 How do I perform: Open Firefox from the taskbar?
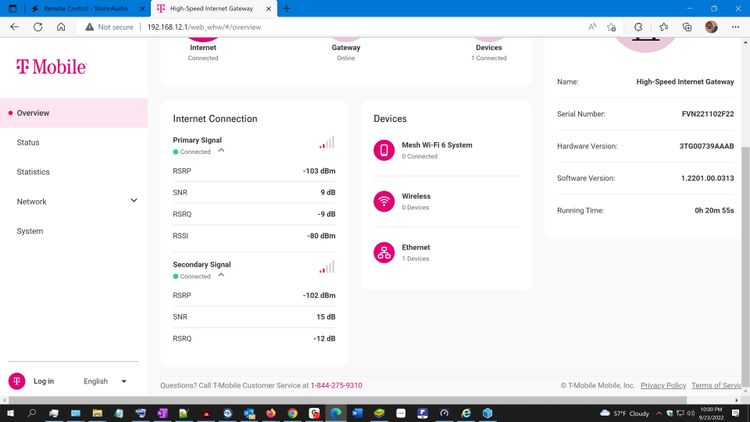[271, 413]
